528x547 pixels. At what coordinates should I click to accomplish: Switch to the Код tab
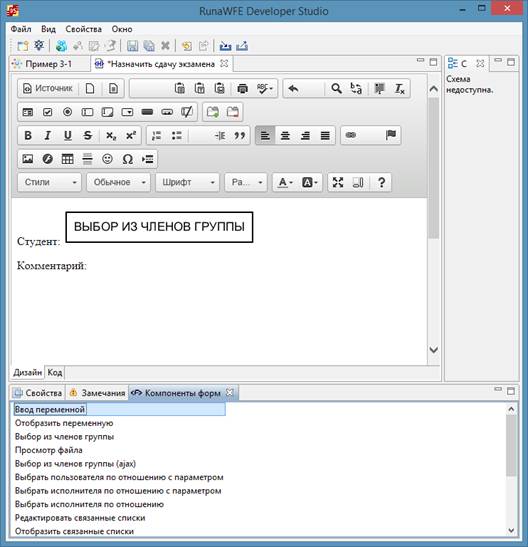click(55, 372)
